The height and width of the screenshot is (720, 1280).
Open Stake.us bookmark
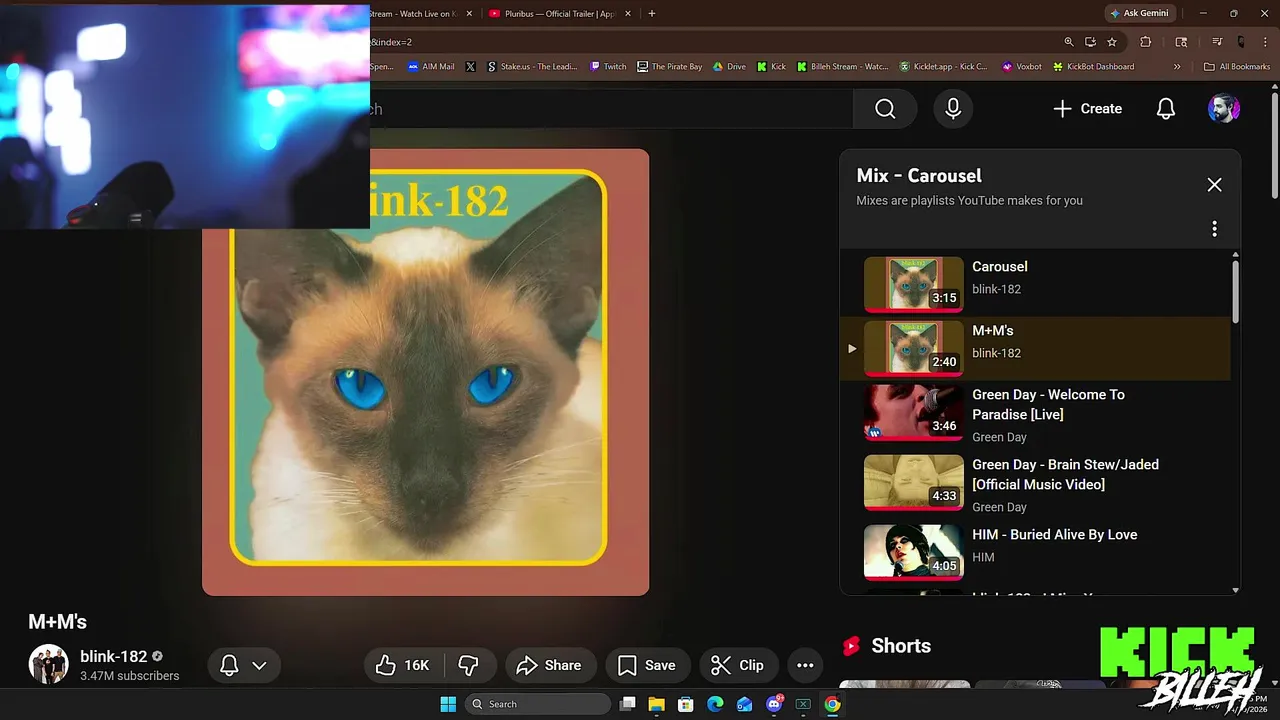[532, 67]
